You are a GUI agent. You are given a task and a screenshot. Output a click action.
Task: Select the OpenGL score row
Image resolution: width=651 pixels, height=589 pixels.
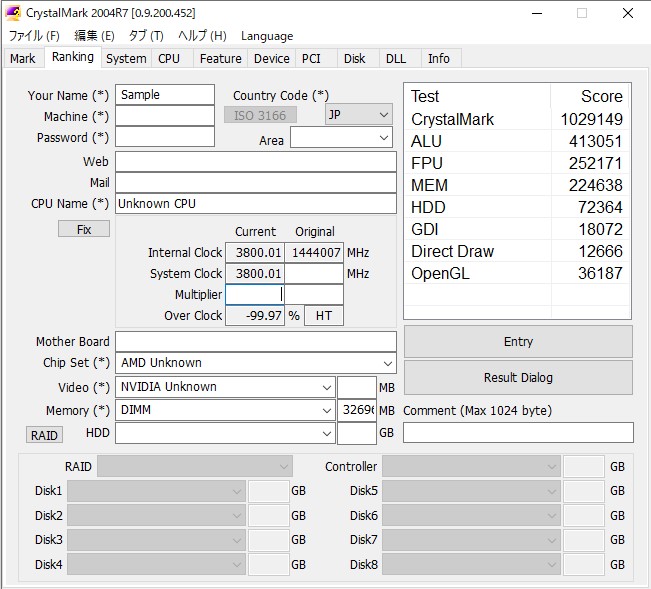(517, 274)
